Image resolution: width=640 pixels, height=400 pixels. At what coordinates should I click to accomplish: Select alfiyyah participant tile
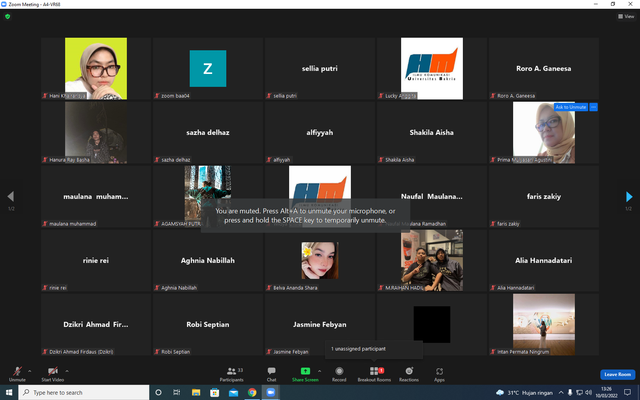pos(320,133)
